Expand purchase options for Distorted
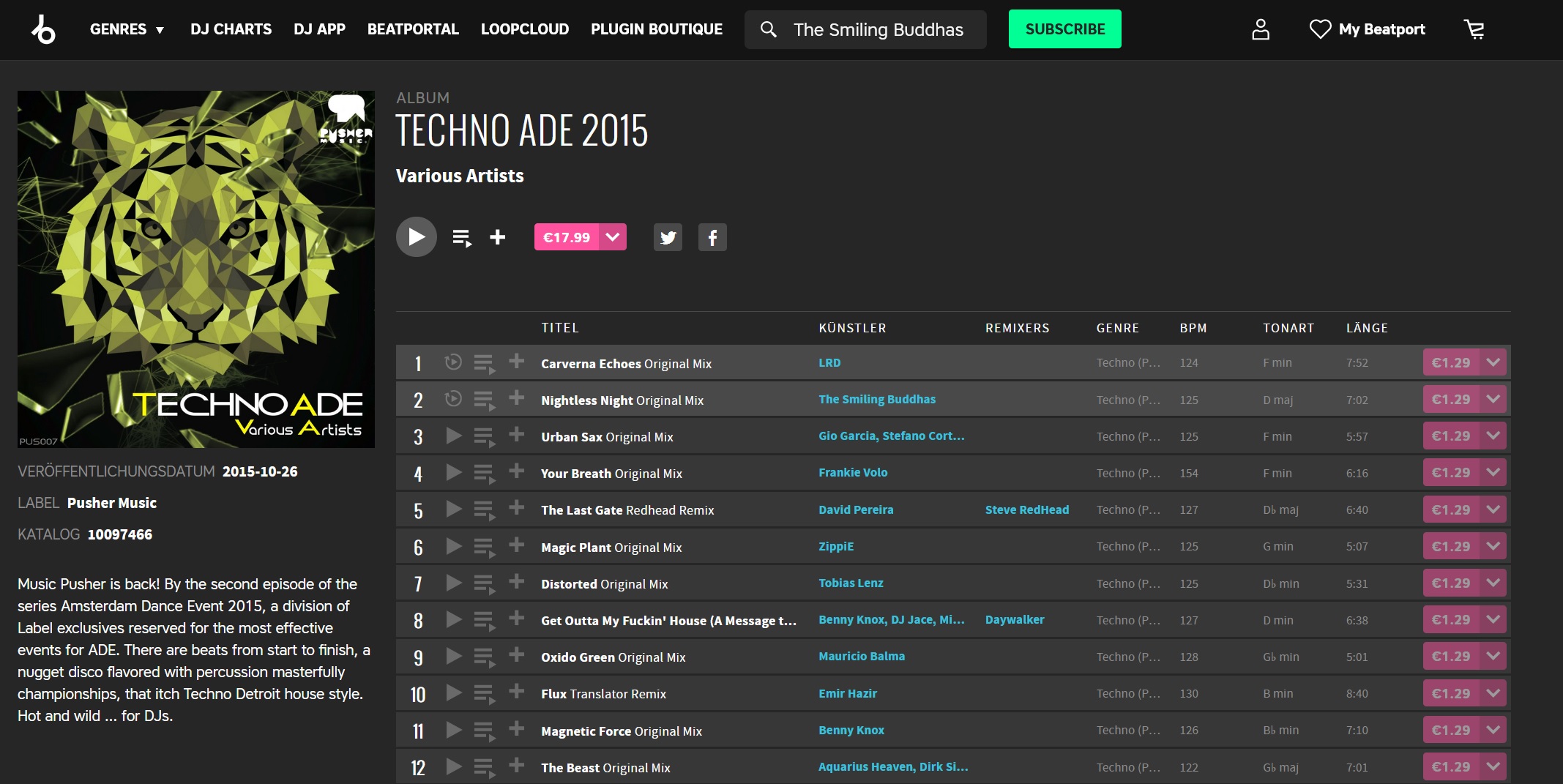Image resolution: width=1563 pixels, height=784 pixels. (1493, 583)
